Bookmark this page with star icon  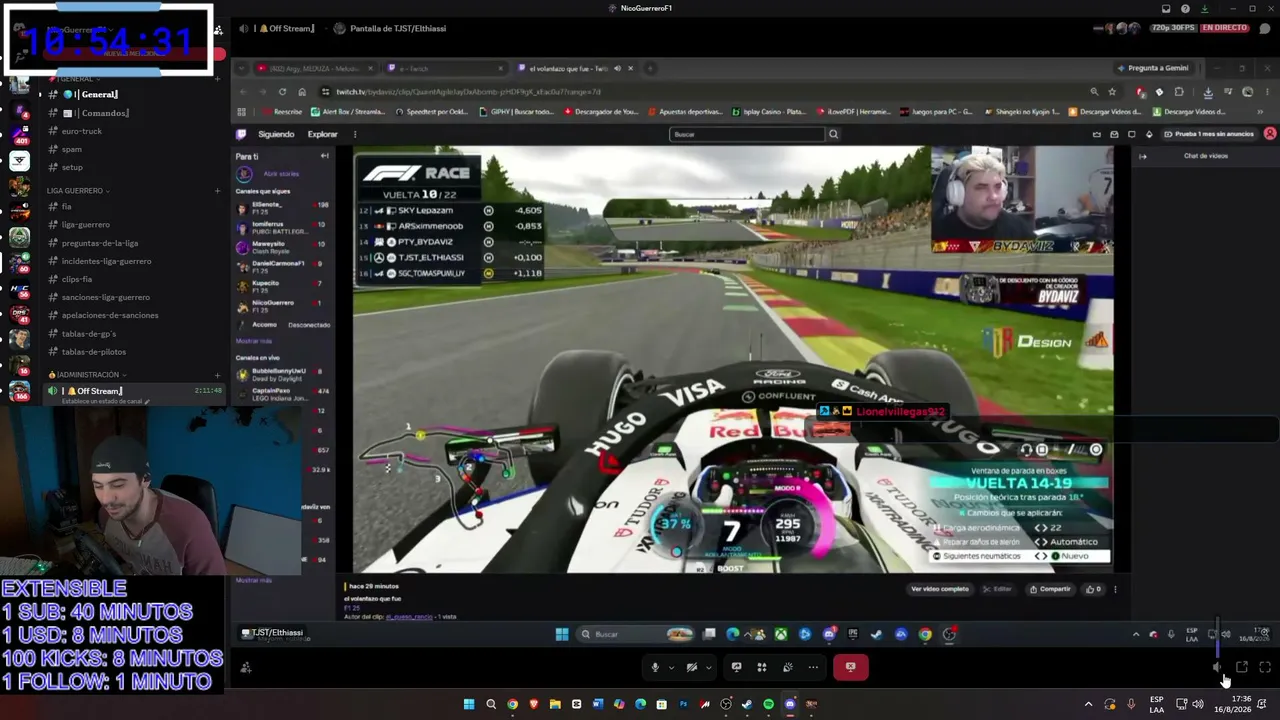[1111, 92]
